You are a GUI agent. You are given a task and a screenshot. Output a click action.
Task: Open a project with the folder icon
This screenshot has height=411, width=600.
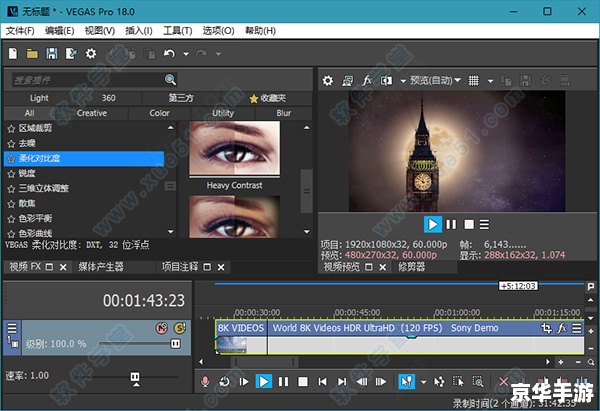(x=32, y=54)
